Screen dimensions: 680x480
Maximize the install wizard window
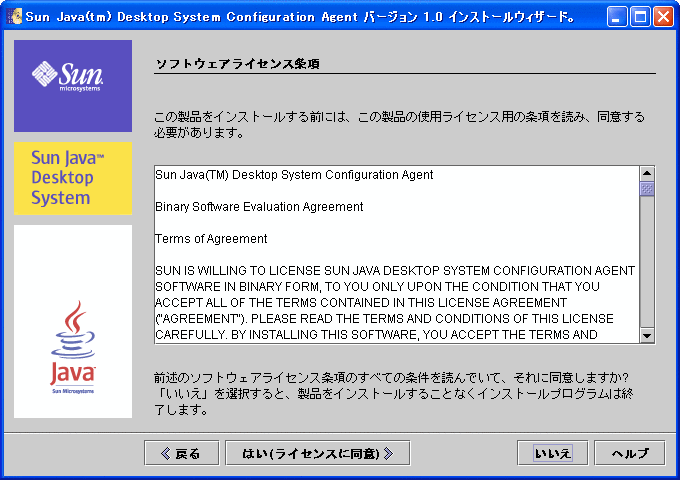pos(640,17)
